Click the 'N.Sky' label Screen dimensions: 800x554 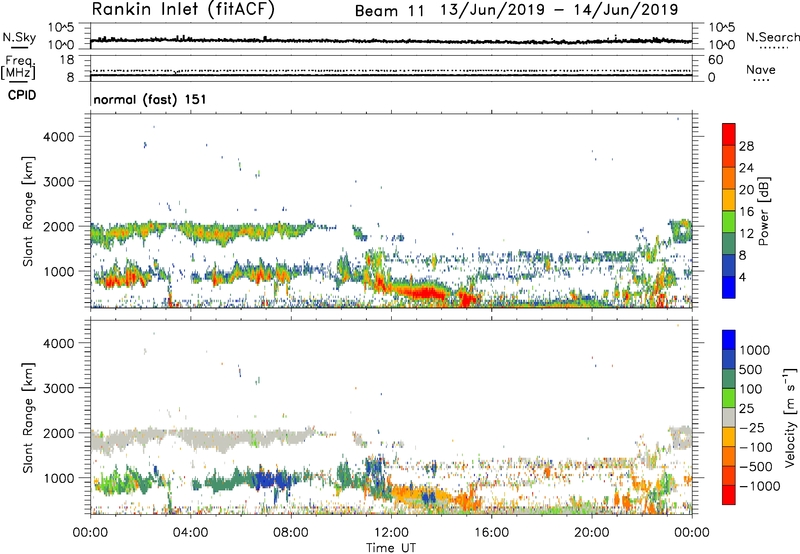[x=19, y=37]
